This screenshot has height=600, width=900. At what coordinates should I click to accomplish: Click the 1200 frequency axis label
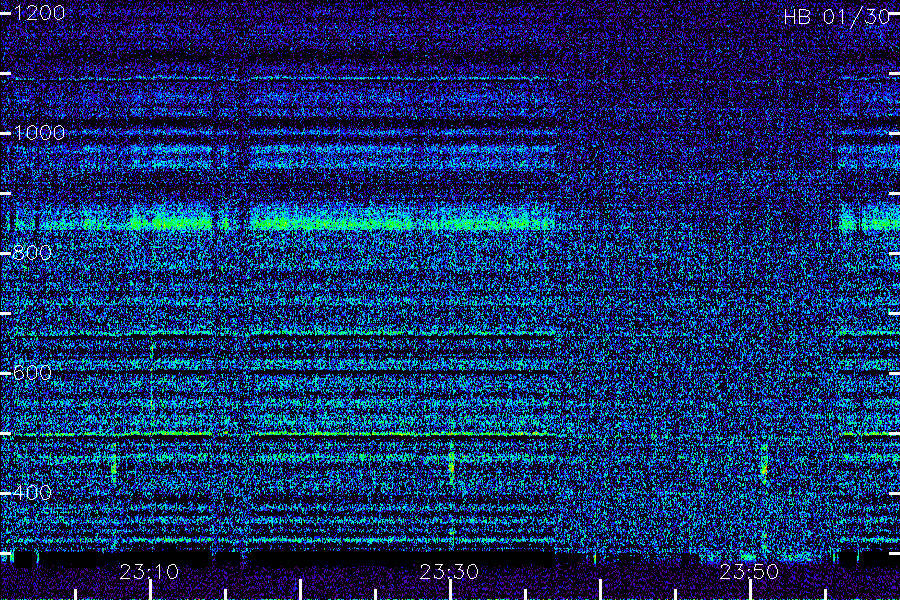(39, 13)
